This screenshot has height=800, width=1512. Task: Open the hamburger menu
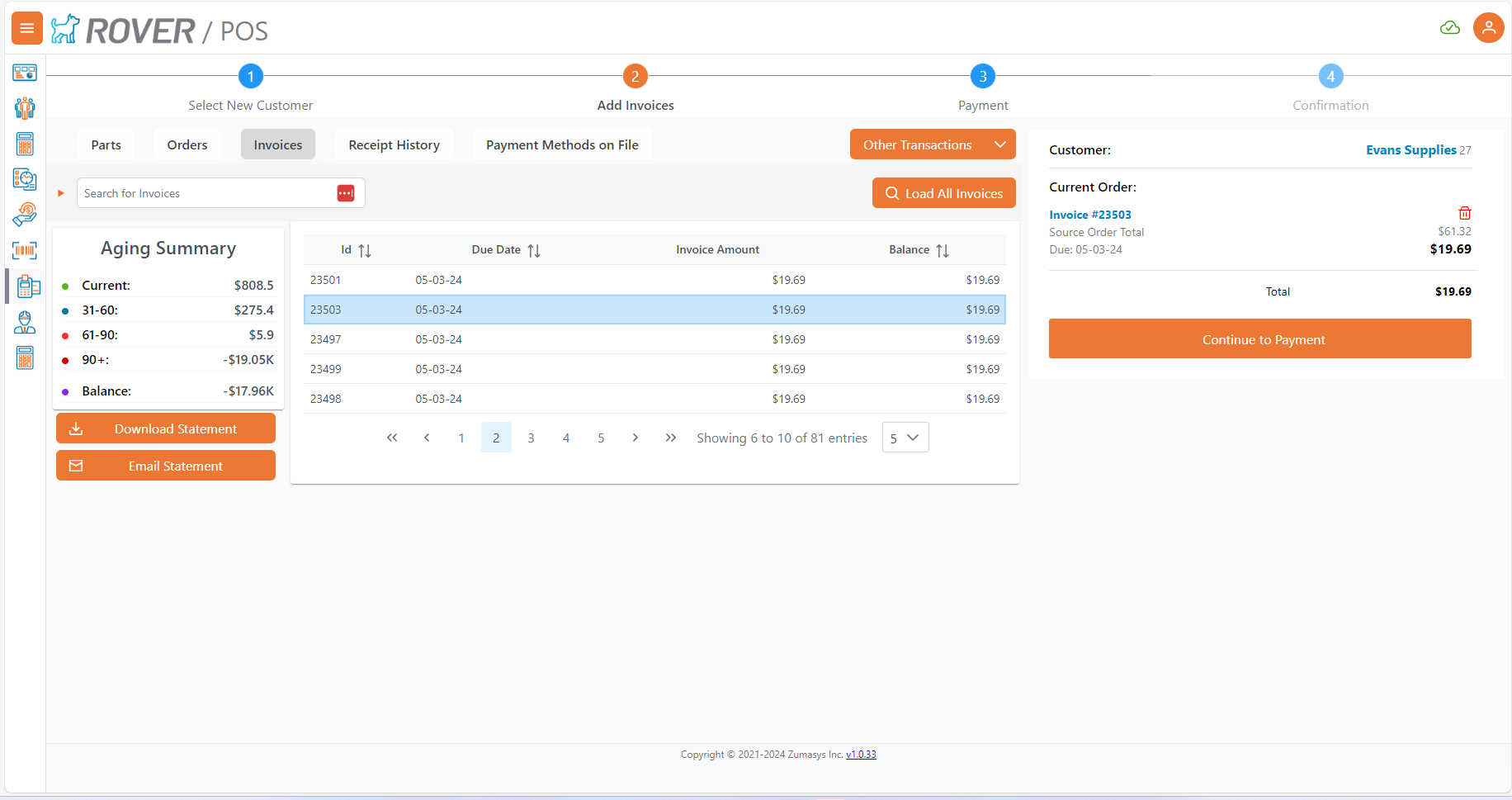(x=26, y=29)
